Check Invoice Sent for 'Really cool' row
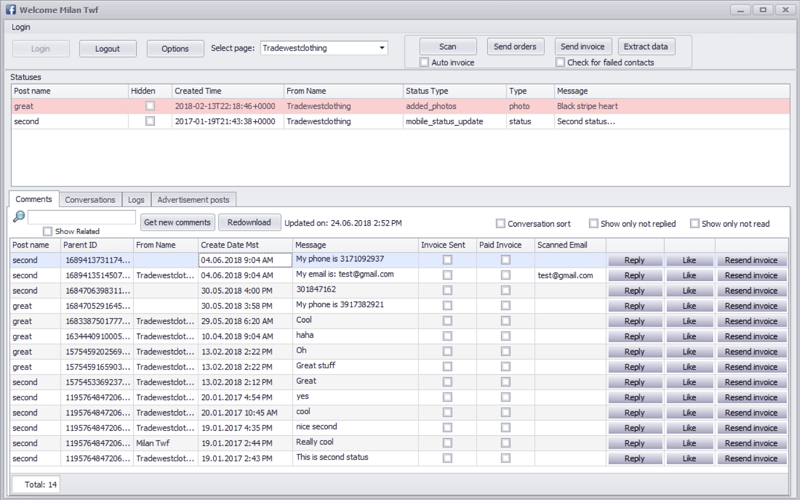The height and width of the screenshot is (500, 800). [447, 443]
